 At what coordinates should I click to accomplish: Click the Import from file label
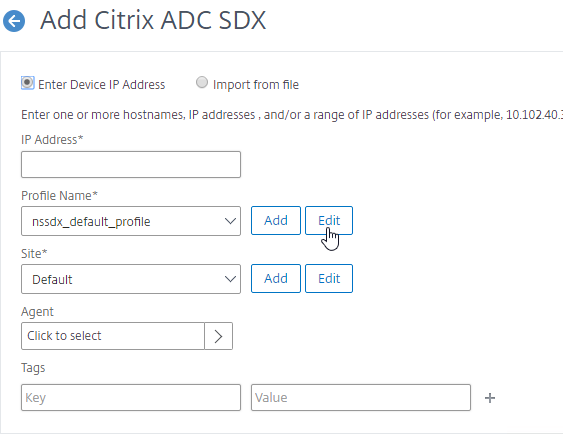pos(256,85)
